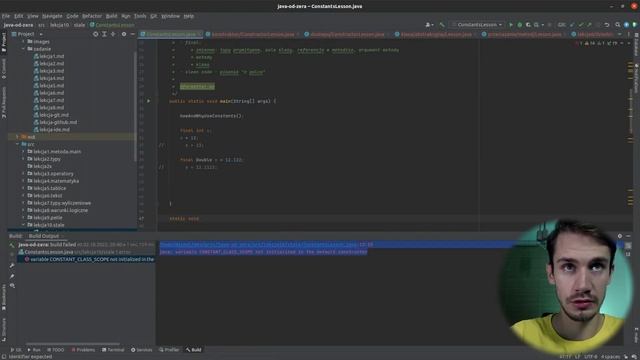The height and width of the screenshot is (360, 640).
Task: Expand the lekcja3.operatory package
Action: (24, 173)
